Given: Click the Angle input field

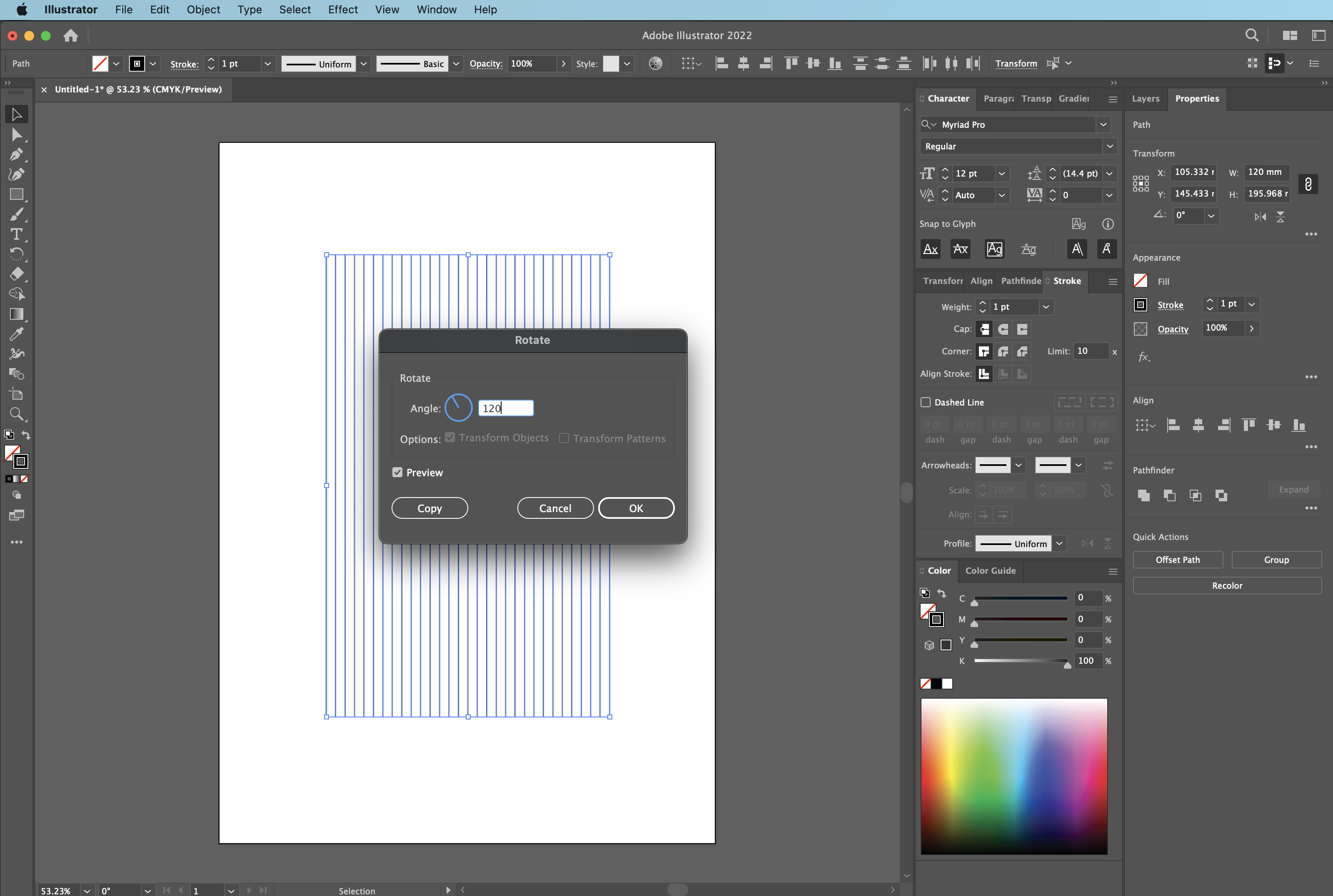Looking at the screenshot, I should click(x=505, y=408).
